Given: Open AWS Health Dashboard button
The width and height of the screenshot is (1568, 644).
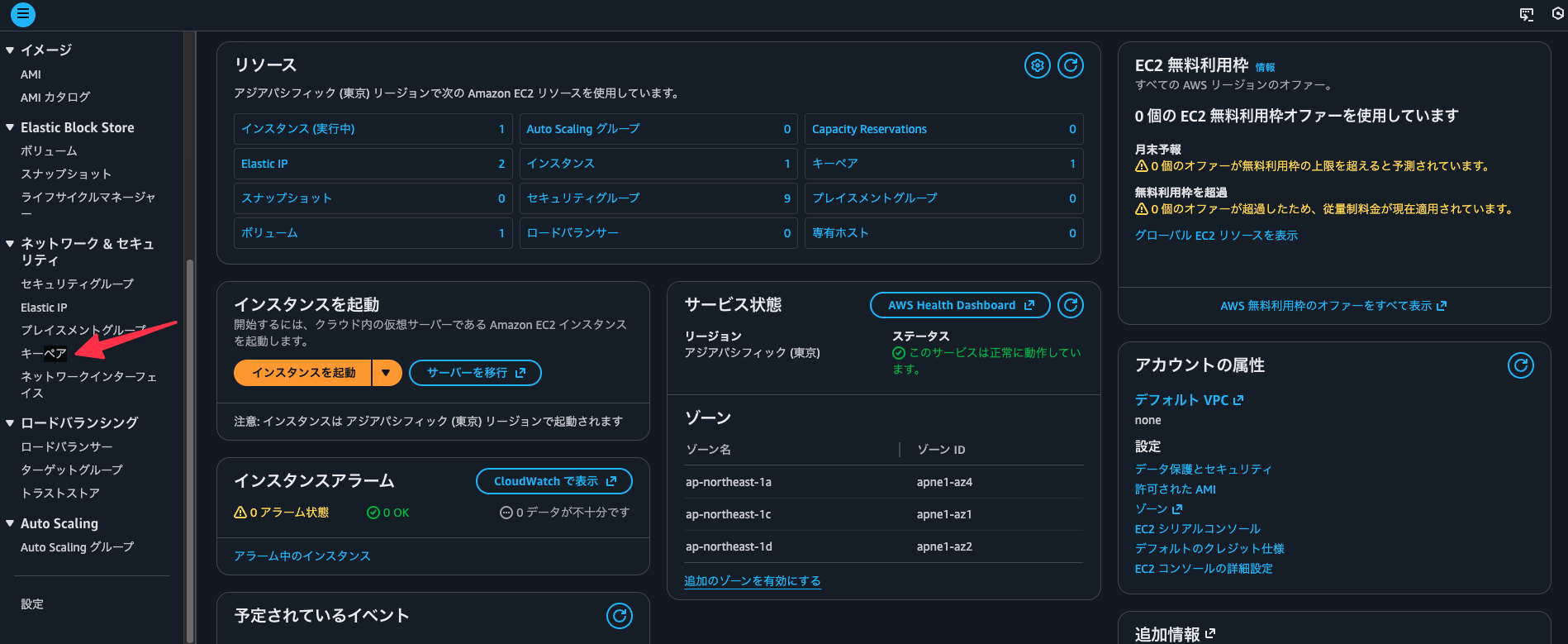Looking at the screenshot, I should point(960,305).
